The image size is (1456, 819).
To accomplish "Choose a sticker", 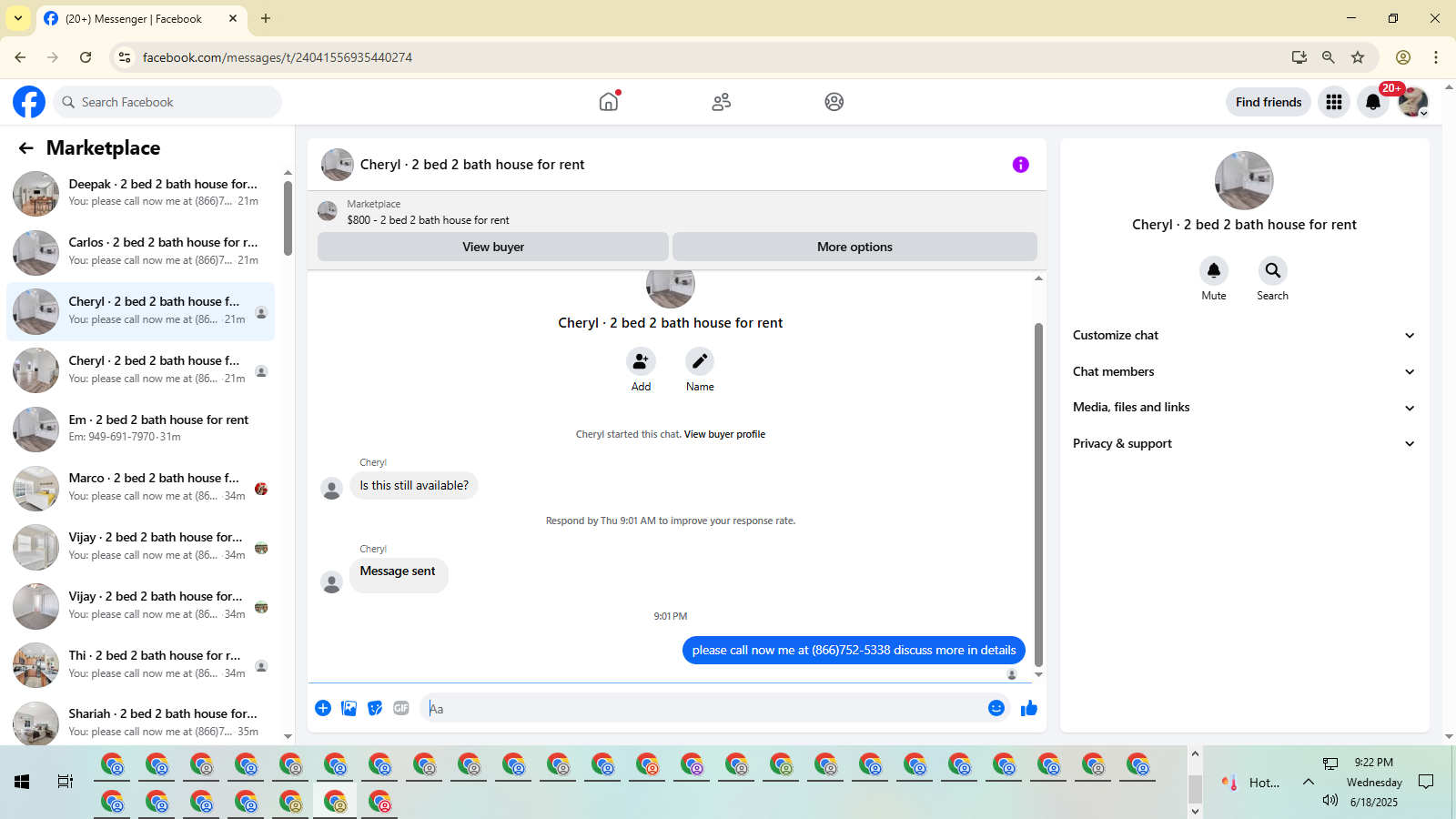I will click(x=375, y=708).
